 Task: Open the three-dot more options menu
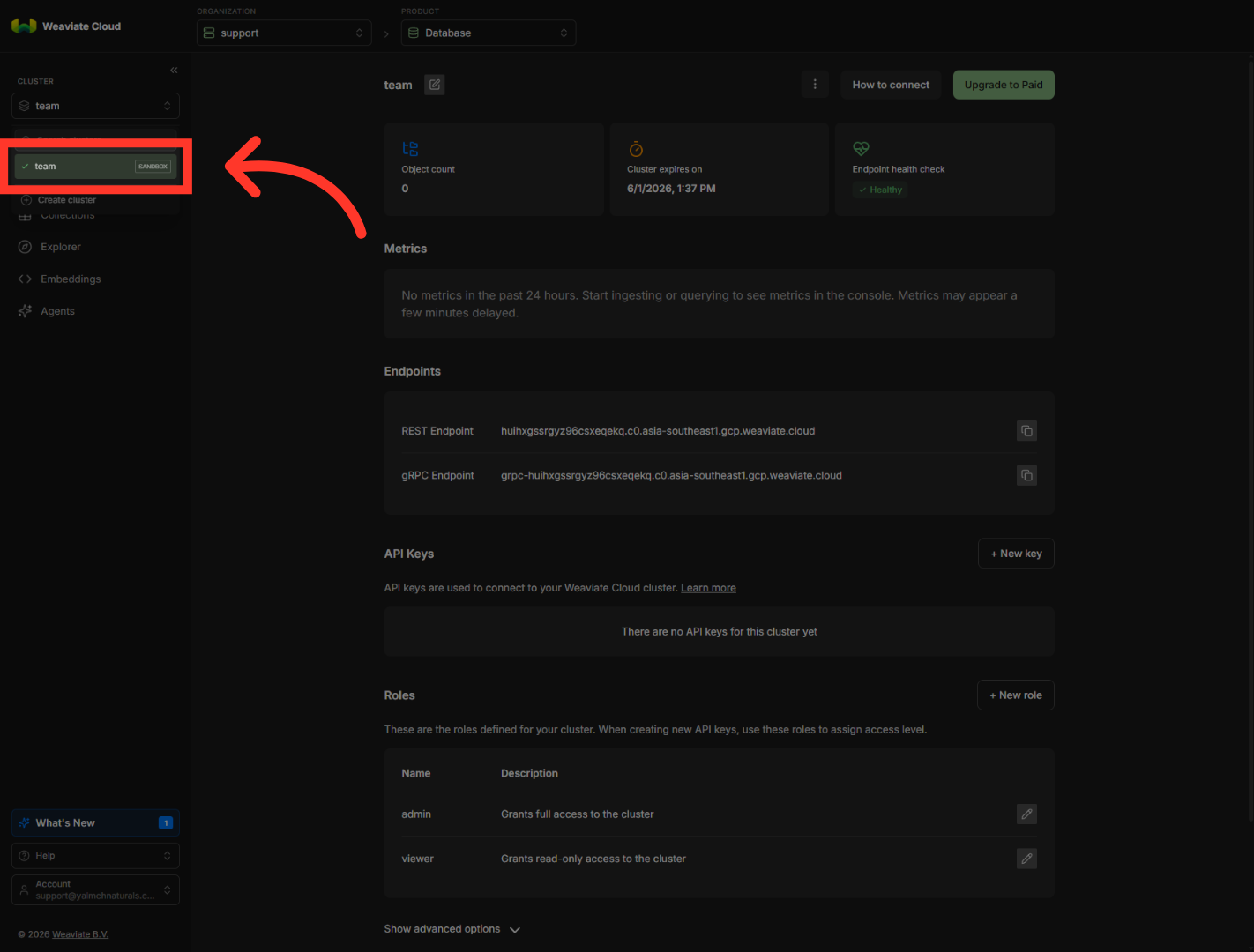point(815,85)
